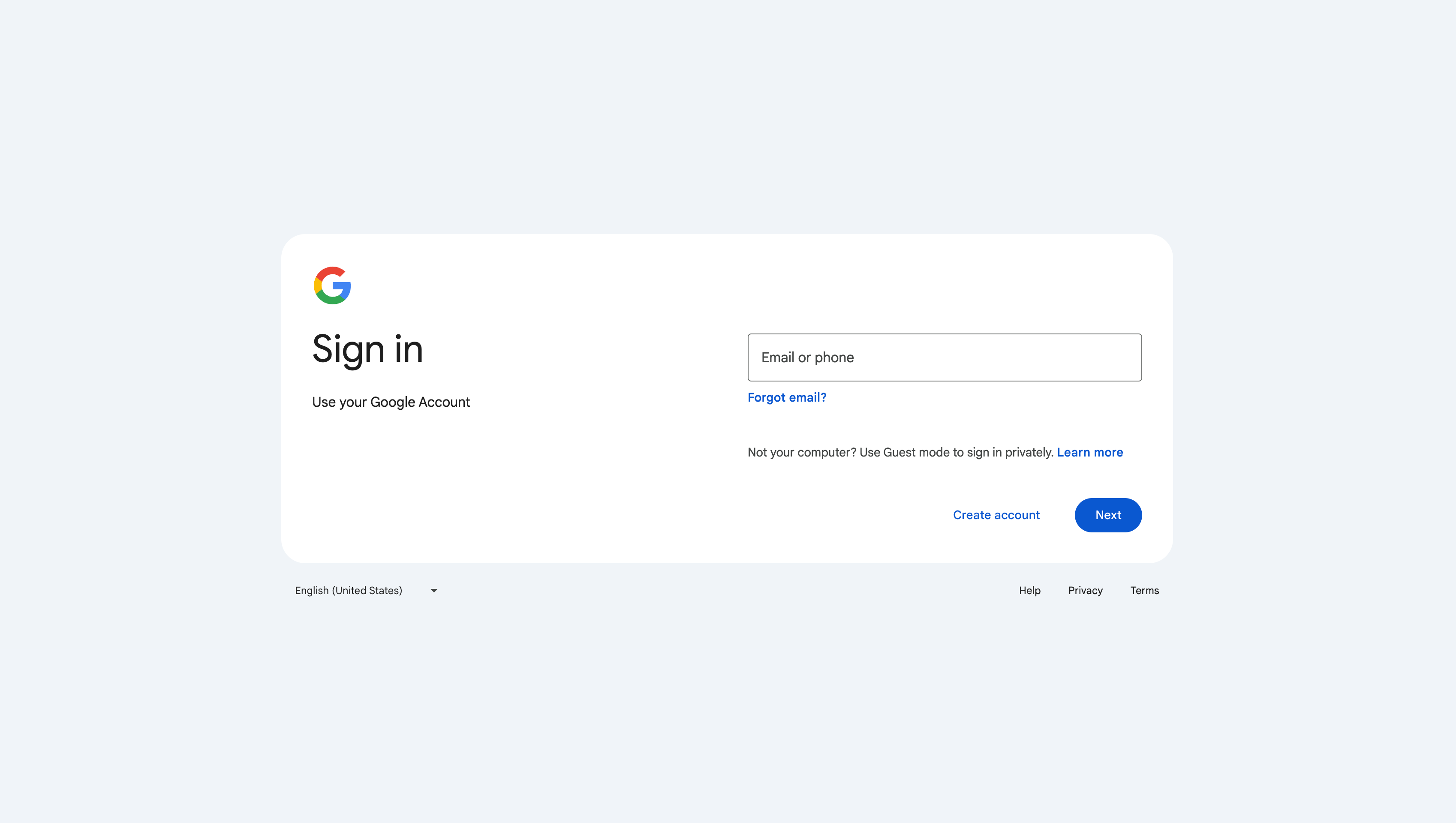Open the English (United States) language dropdown

(x=365, y=590)
